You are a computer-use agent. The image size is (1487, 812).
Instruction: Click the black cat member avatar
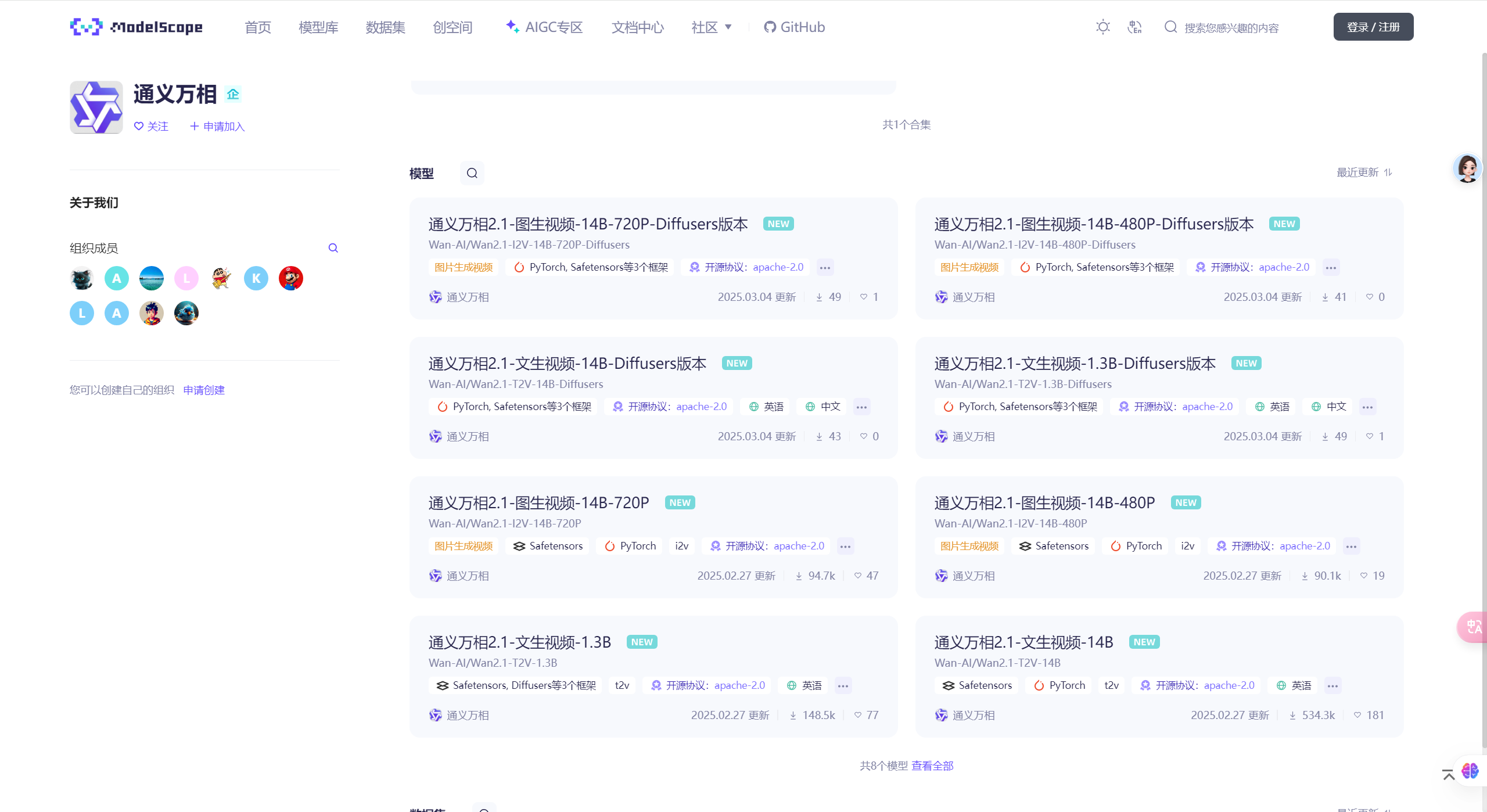[82, 278]
